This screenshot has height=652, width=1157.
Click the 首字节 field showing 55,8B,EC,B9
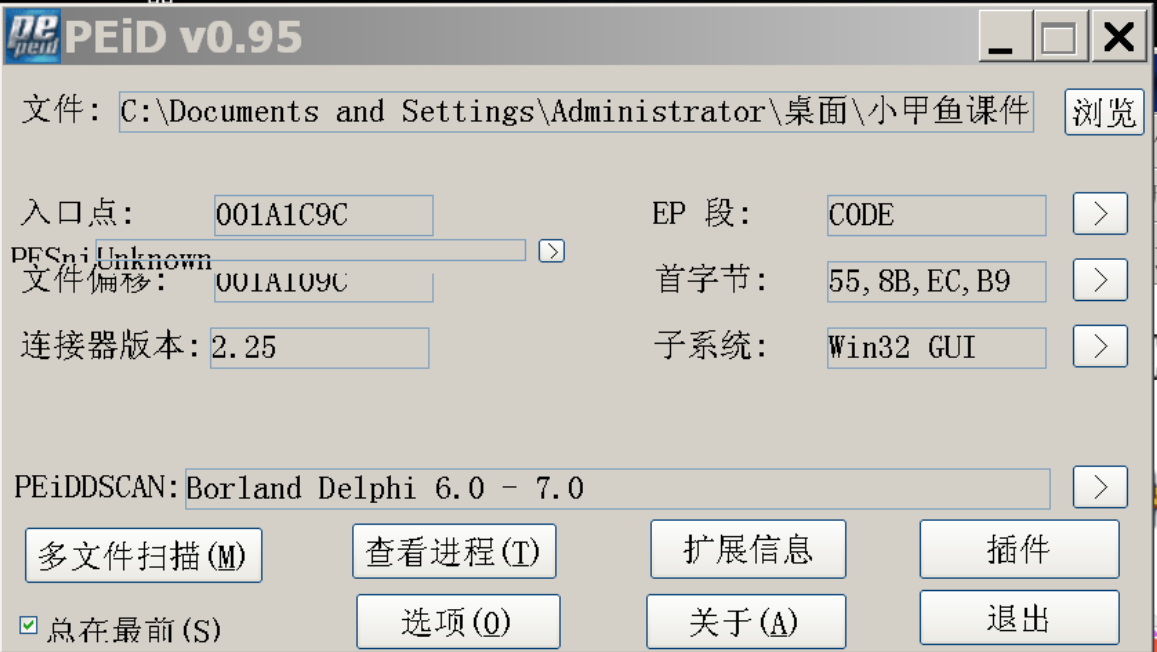click(936, 282)
